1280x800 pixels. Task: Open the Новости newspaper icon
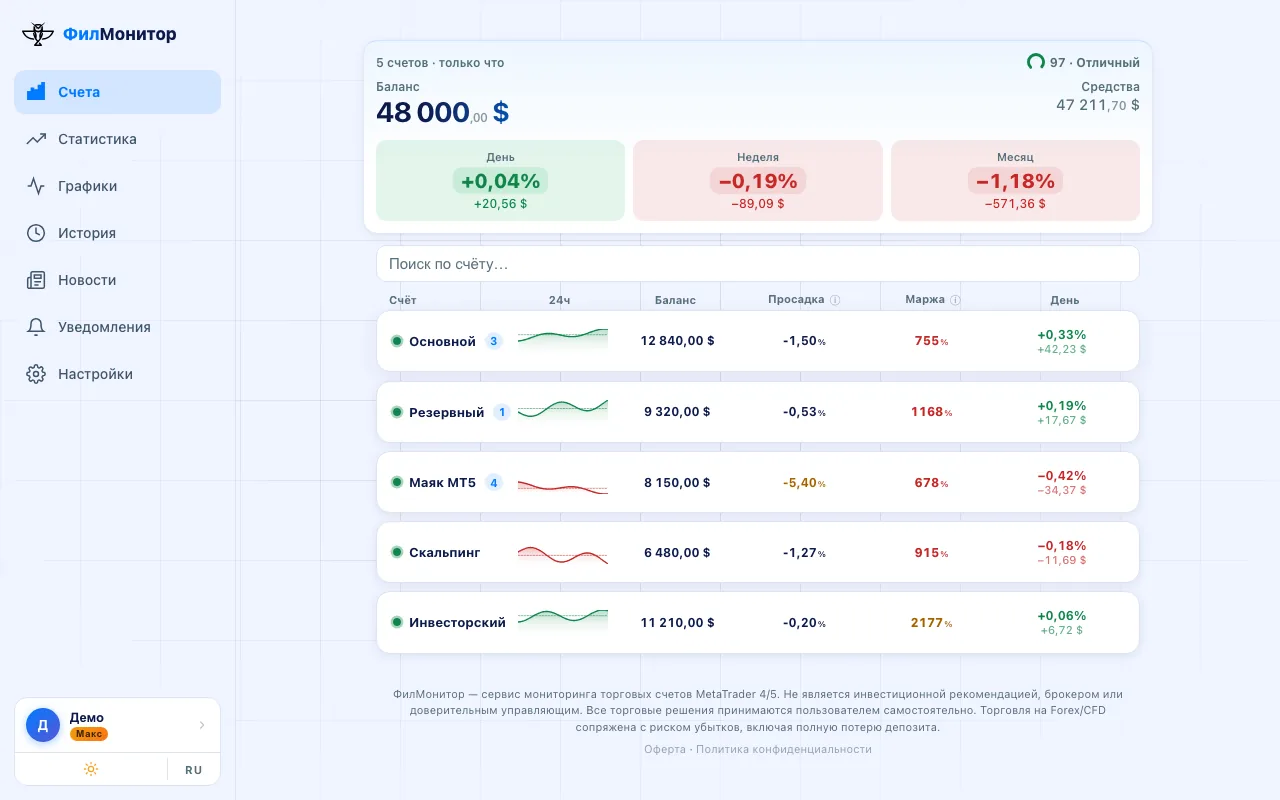click(x=36, y=280)
